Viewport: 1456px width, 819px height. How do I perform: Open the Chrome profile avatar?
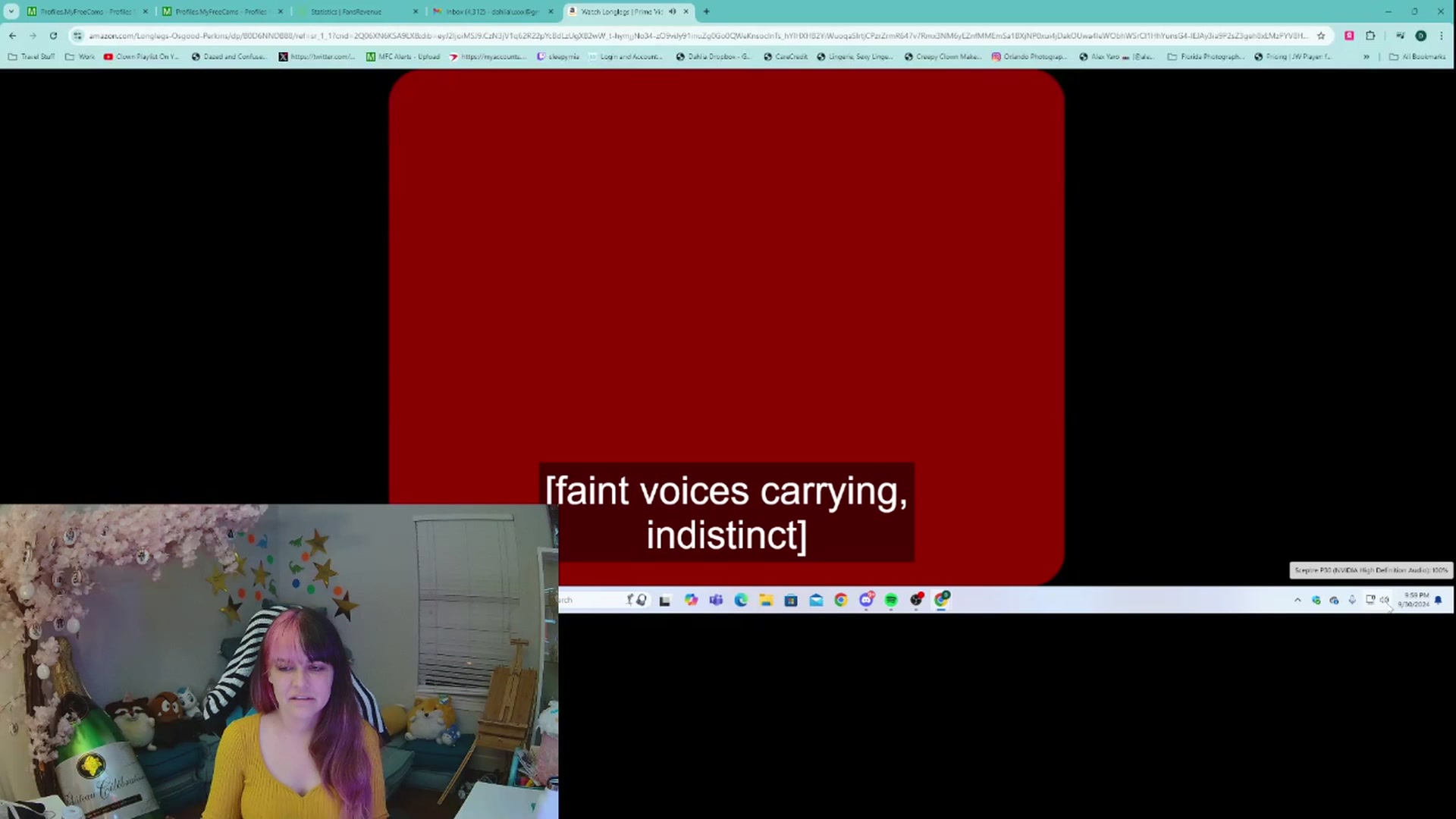[1421, 36]
